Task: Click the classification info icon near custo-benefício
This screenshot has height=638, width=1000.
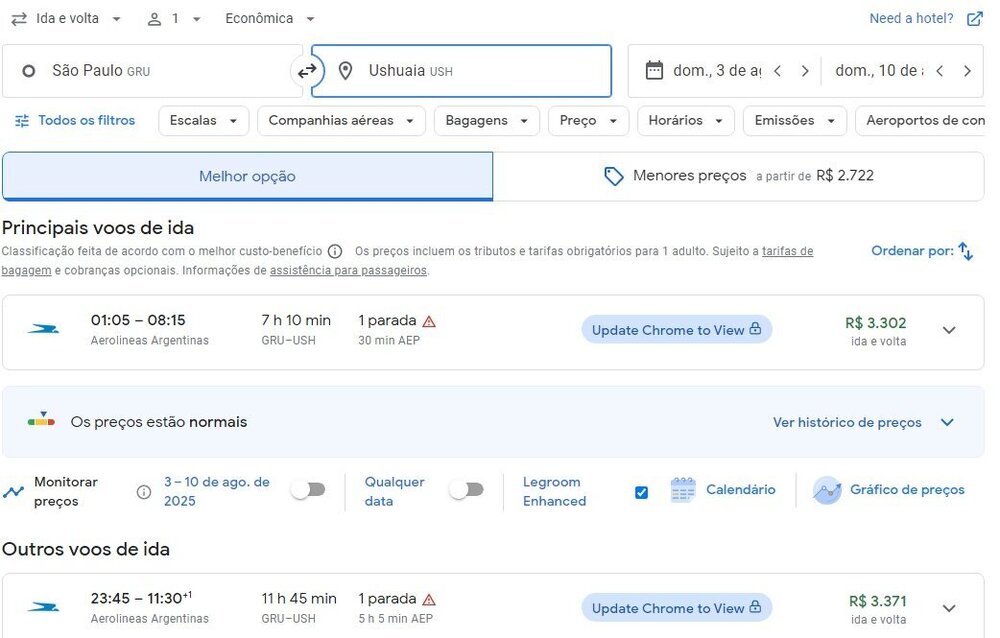Action: [335, 251]
